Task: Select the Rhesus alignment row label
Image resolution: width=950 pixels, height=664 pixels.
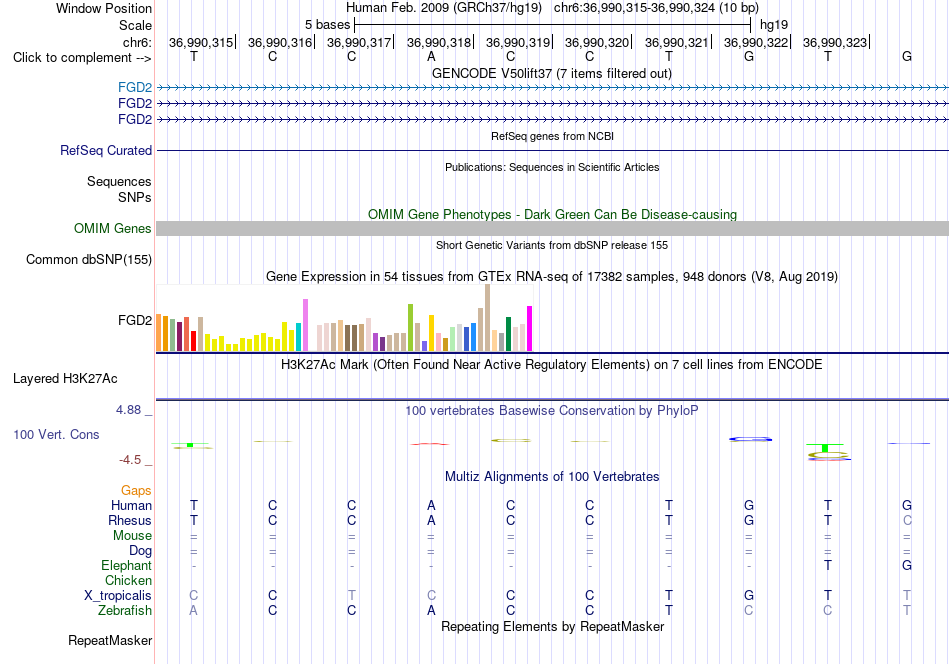Action: coord(130,520)
